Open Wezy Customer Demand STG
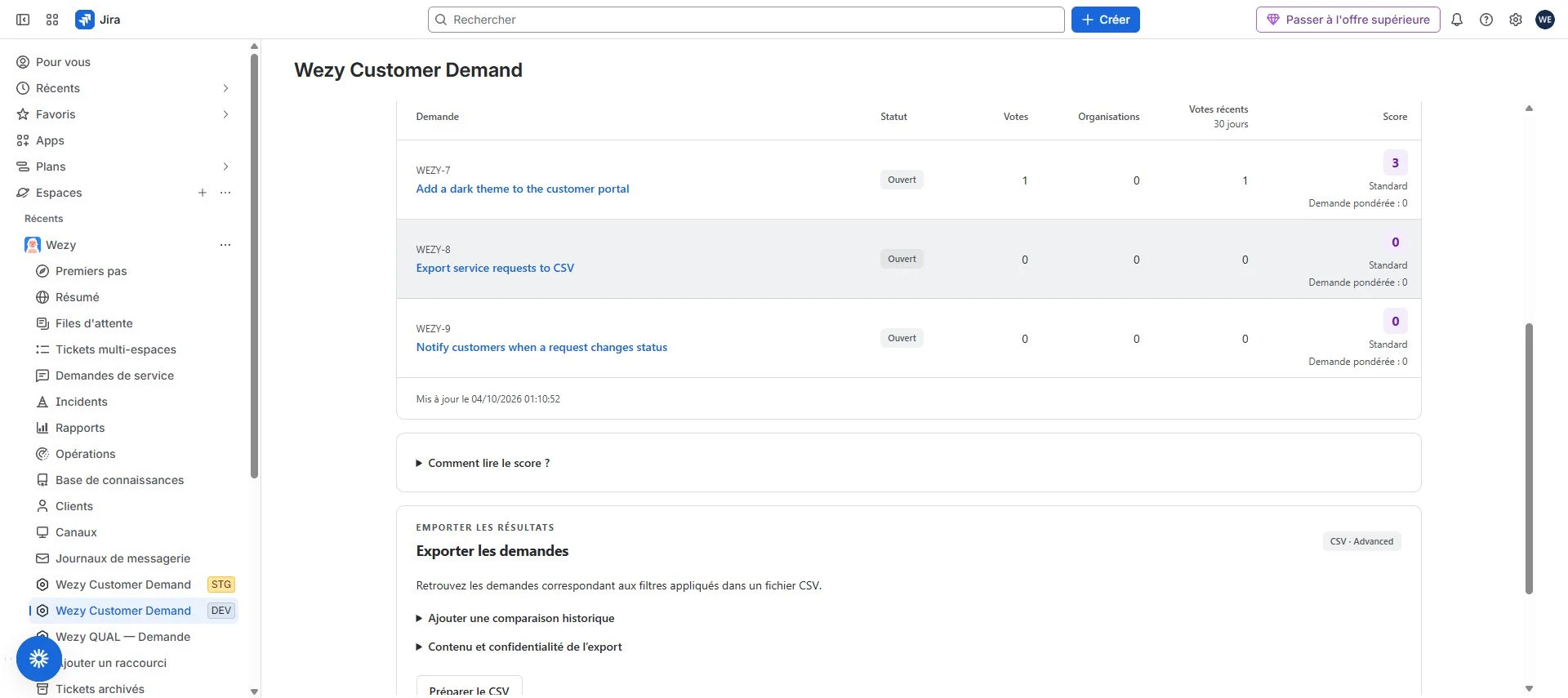Viewport: 1568px width, 698px height. tap(135, 585)
